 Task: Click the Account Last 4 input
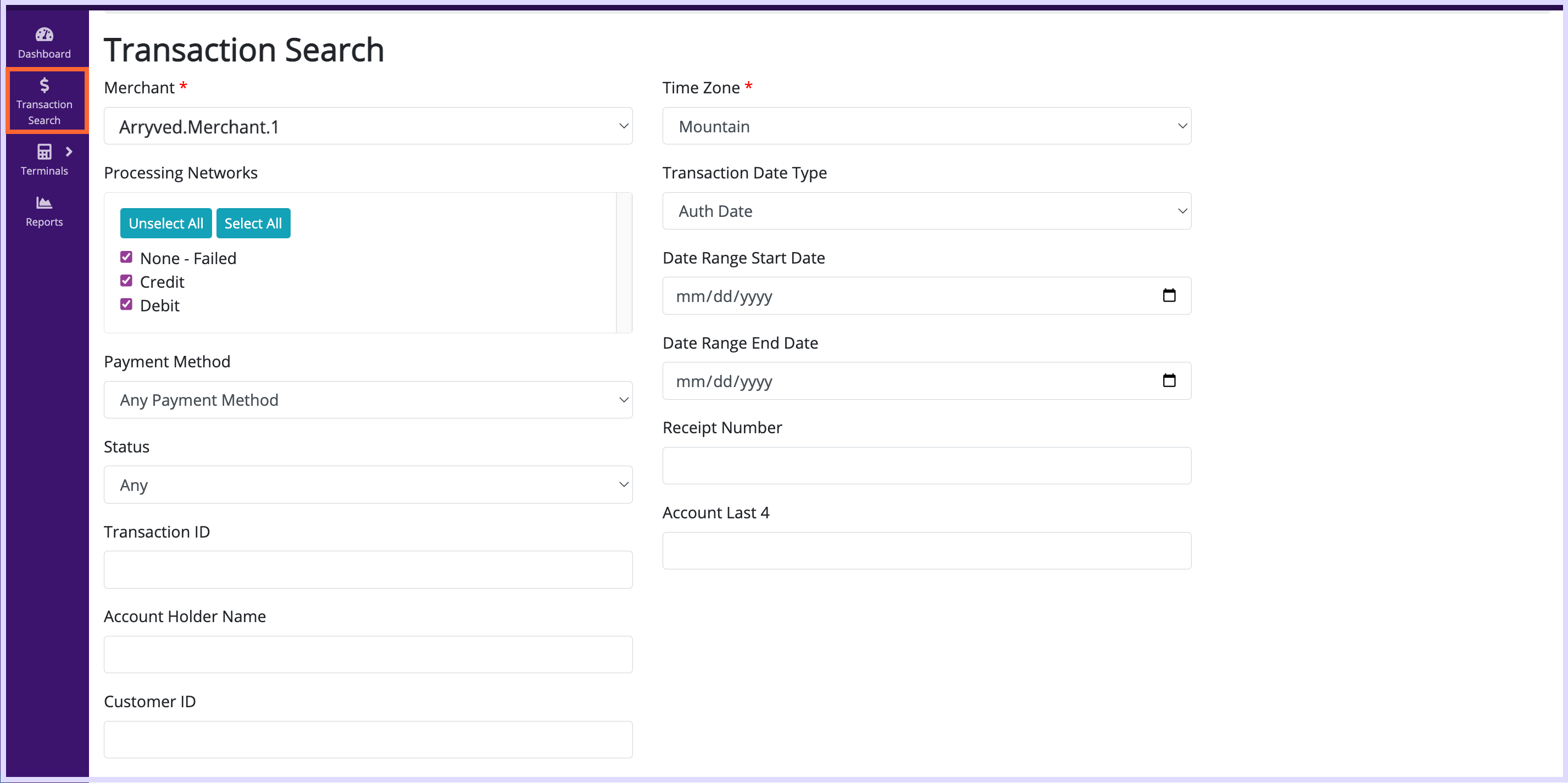pos(926,551)
